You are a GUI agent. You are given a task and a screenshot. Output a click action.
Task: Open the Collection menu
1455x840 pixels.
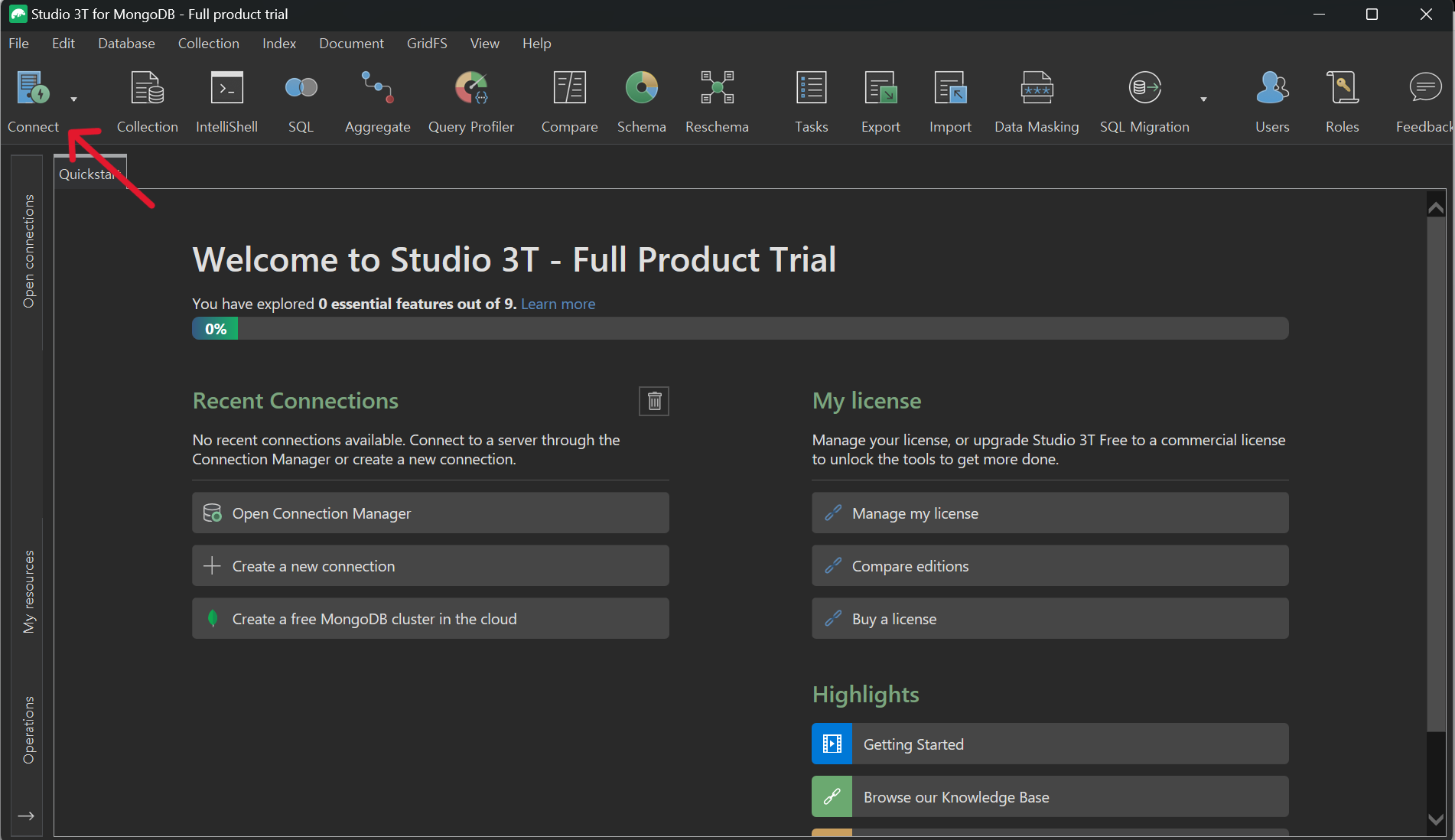click(x=209, y=44)
